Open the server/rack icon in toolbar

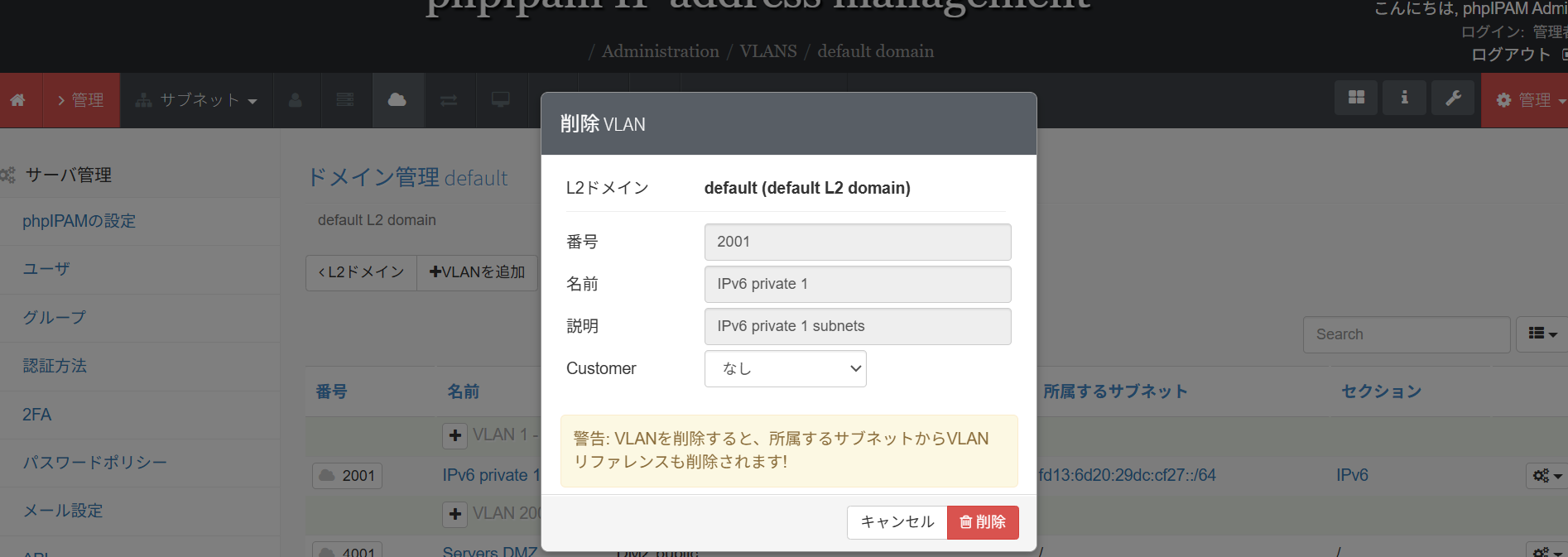pos(345,100)
